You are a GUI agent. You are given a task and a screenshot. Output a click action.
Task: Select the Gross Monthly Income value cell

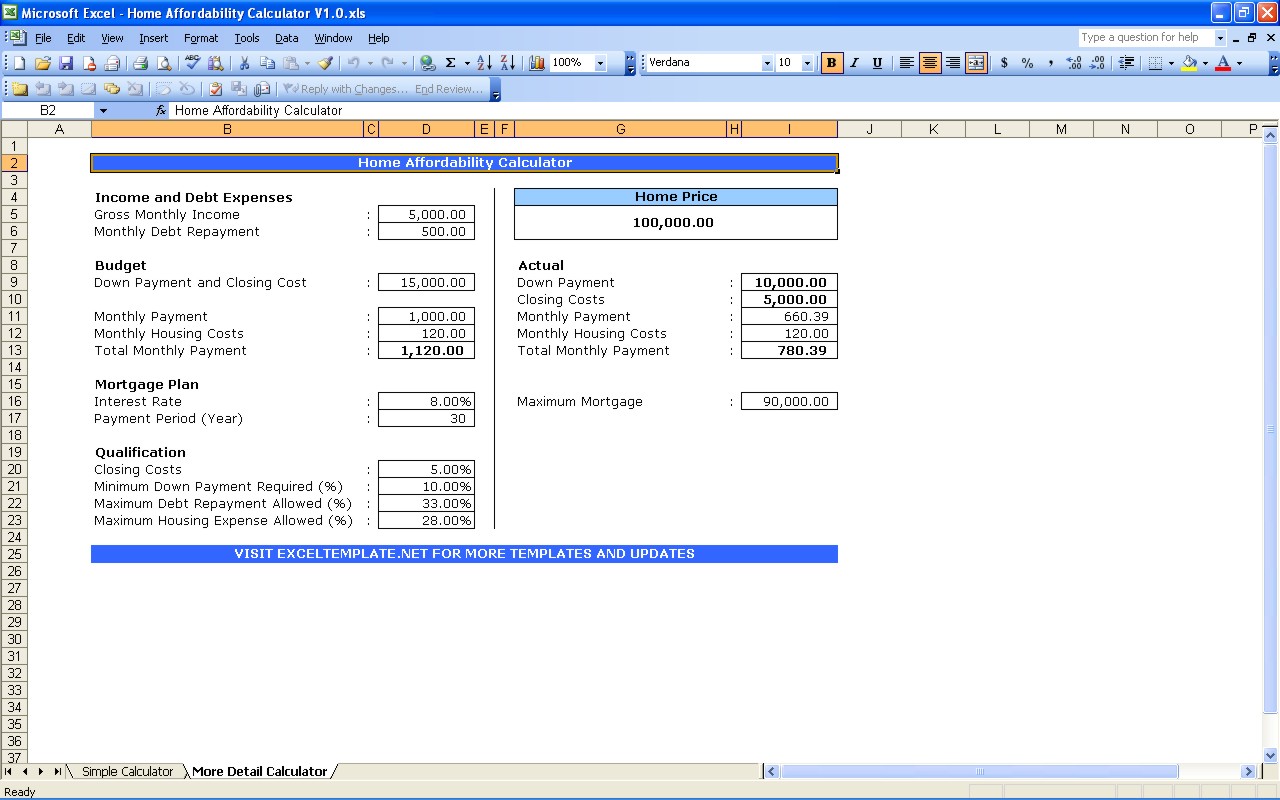point(426,214)
